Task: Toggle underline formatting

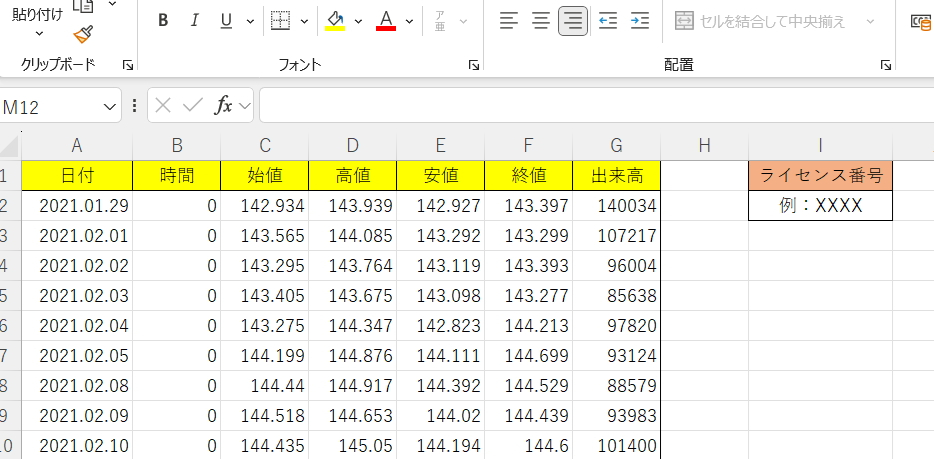Action: click(x=225, y=21)
